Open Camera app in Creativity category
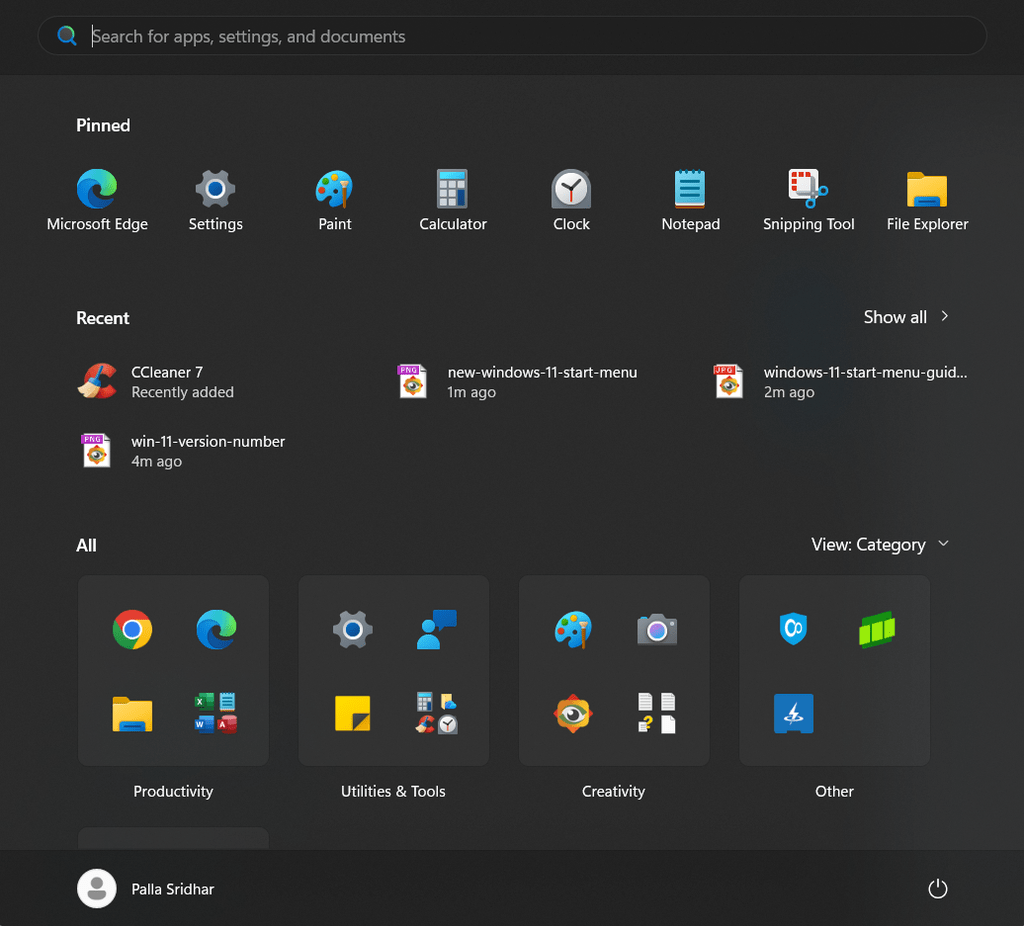 pos(657,630)
